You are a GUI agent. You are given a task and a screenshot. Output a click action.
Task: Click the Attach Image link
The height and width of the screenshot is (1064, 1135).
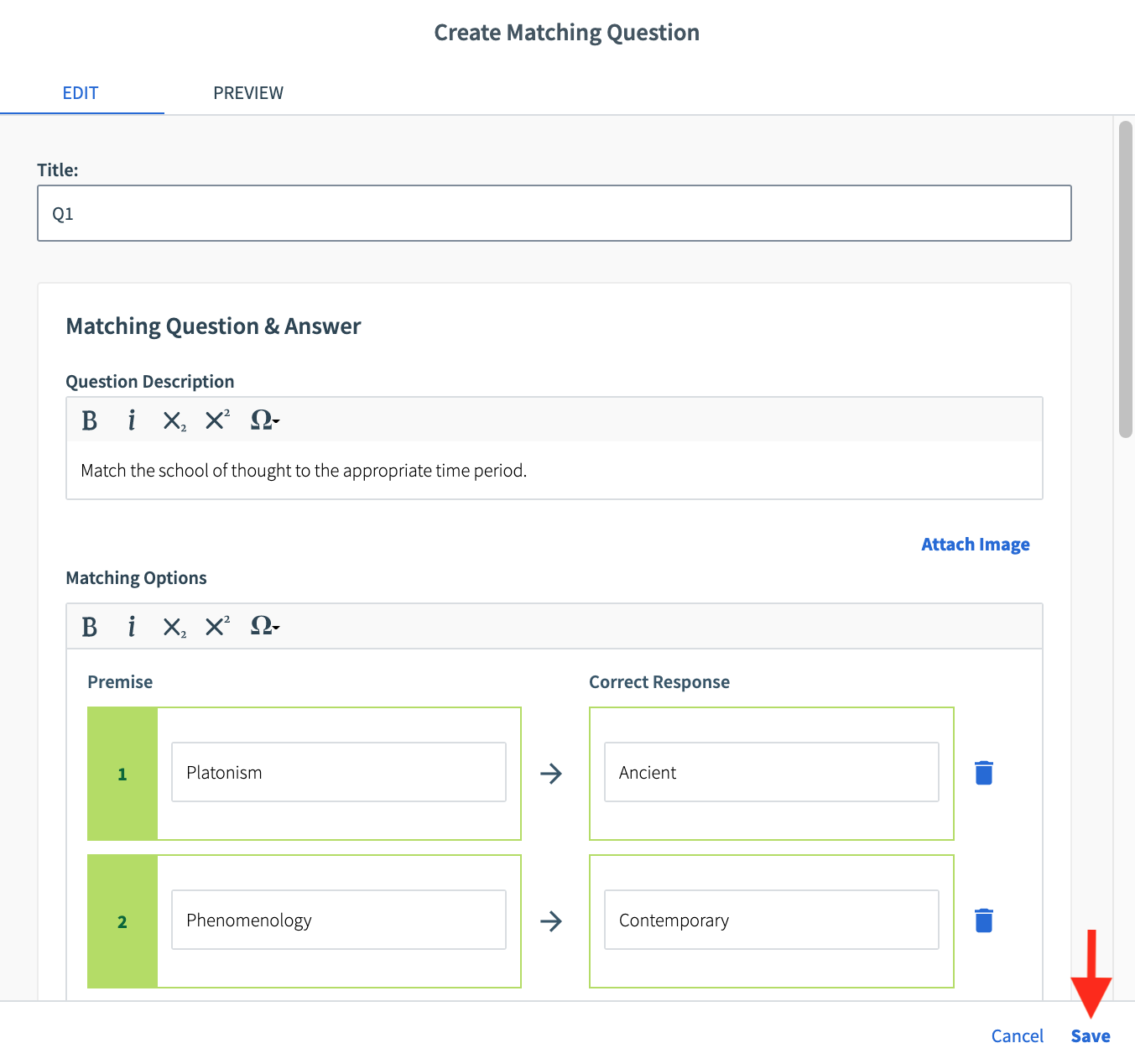click(x=975, y=545)
